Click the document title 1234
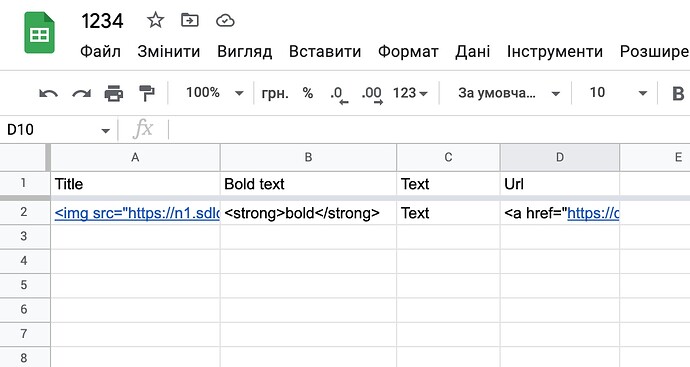690x367 pixels. [103, 21]
